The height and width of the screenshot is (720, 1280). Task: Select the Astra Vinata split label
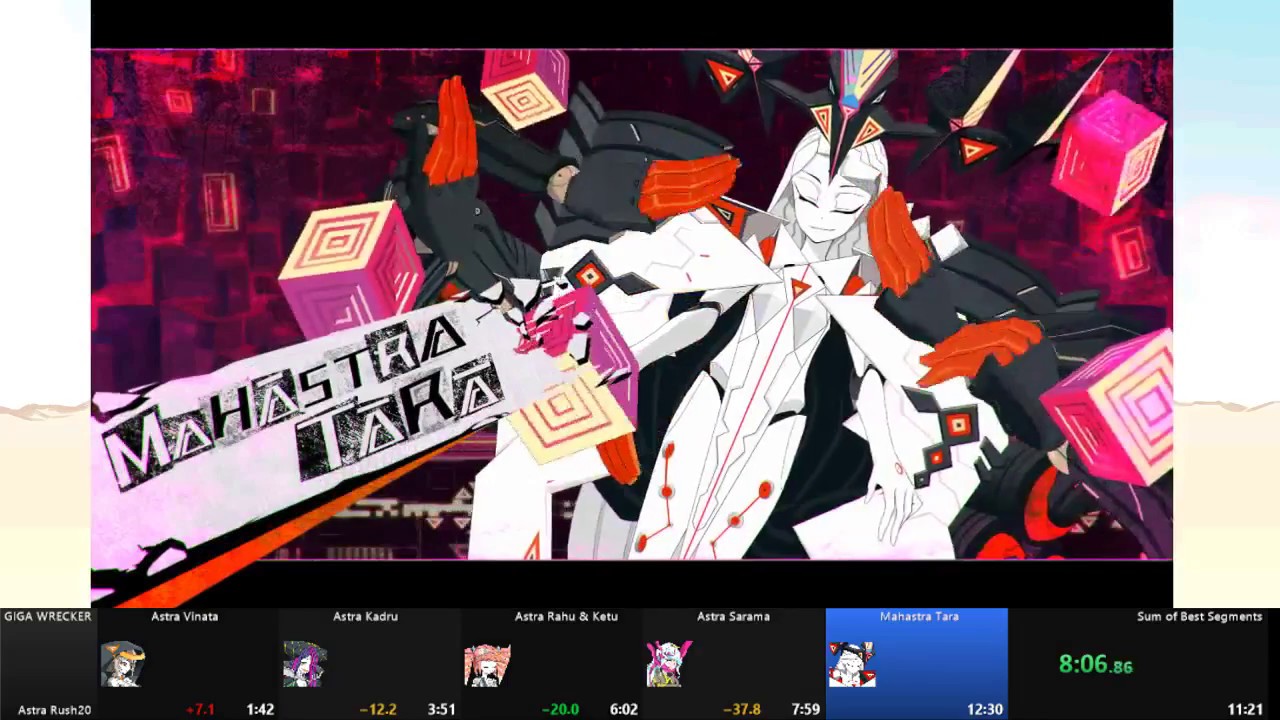[184, 617]
